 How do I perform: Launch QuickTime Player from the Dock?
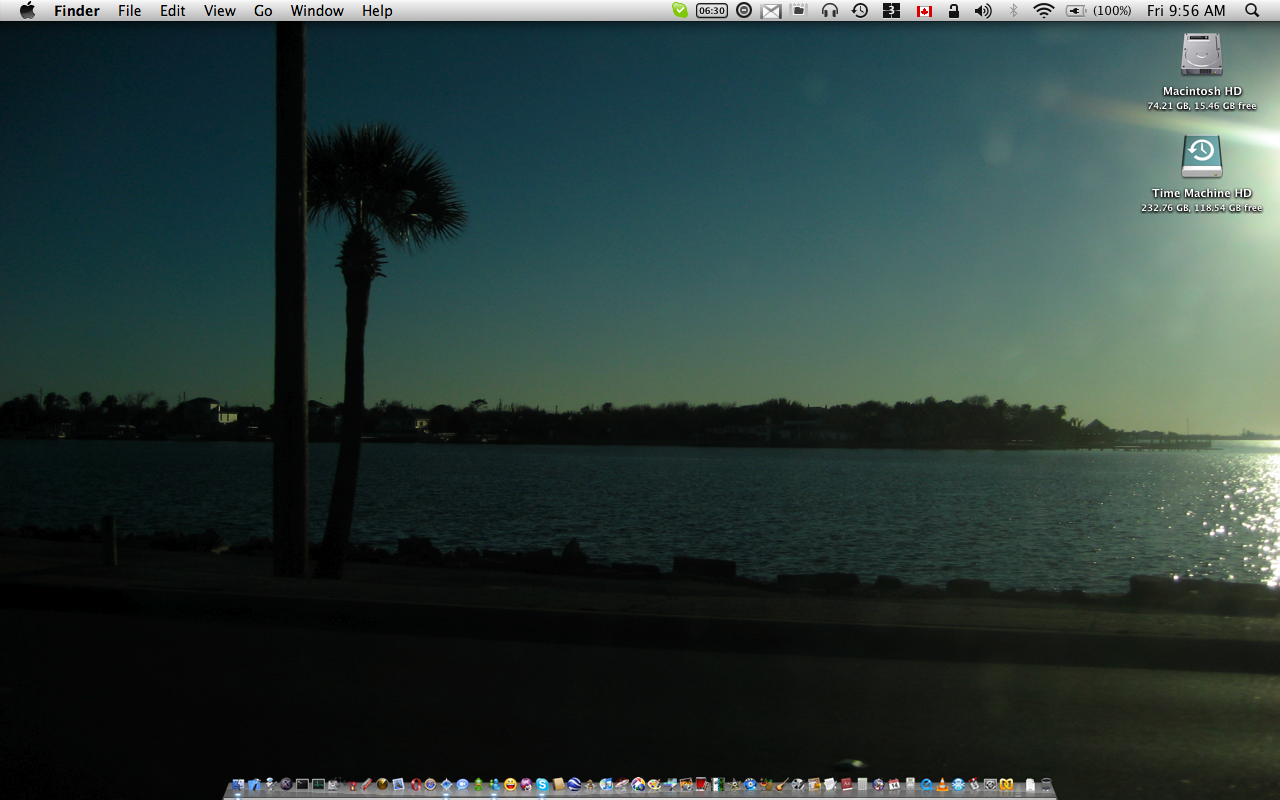click(926, 785)
